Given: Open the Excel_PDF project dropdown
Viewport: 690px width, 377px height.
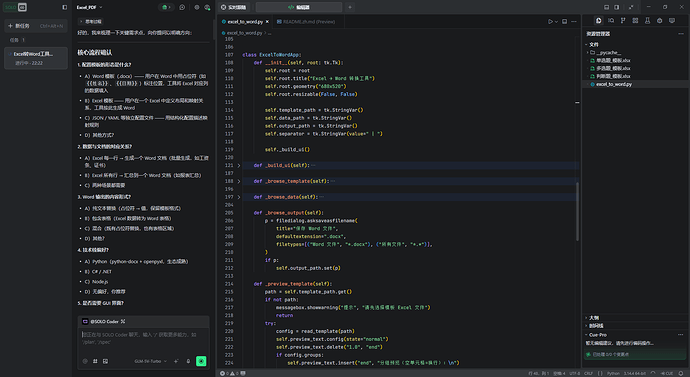Looking at the screenshot, I should 89,7.
